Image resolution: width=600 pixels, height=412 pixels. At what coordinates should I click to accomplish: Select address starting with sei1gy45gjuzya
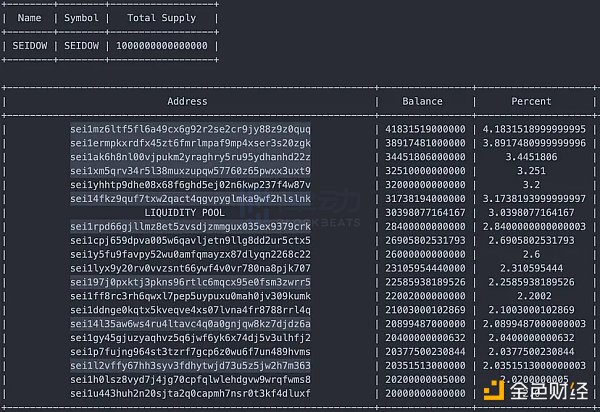[x=190, y=338]
